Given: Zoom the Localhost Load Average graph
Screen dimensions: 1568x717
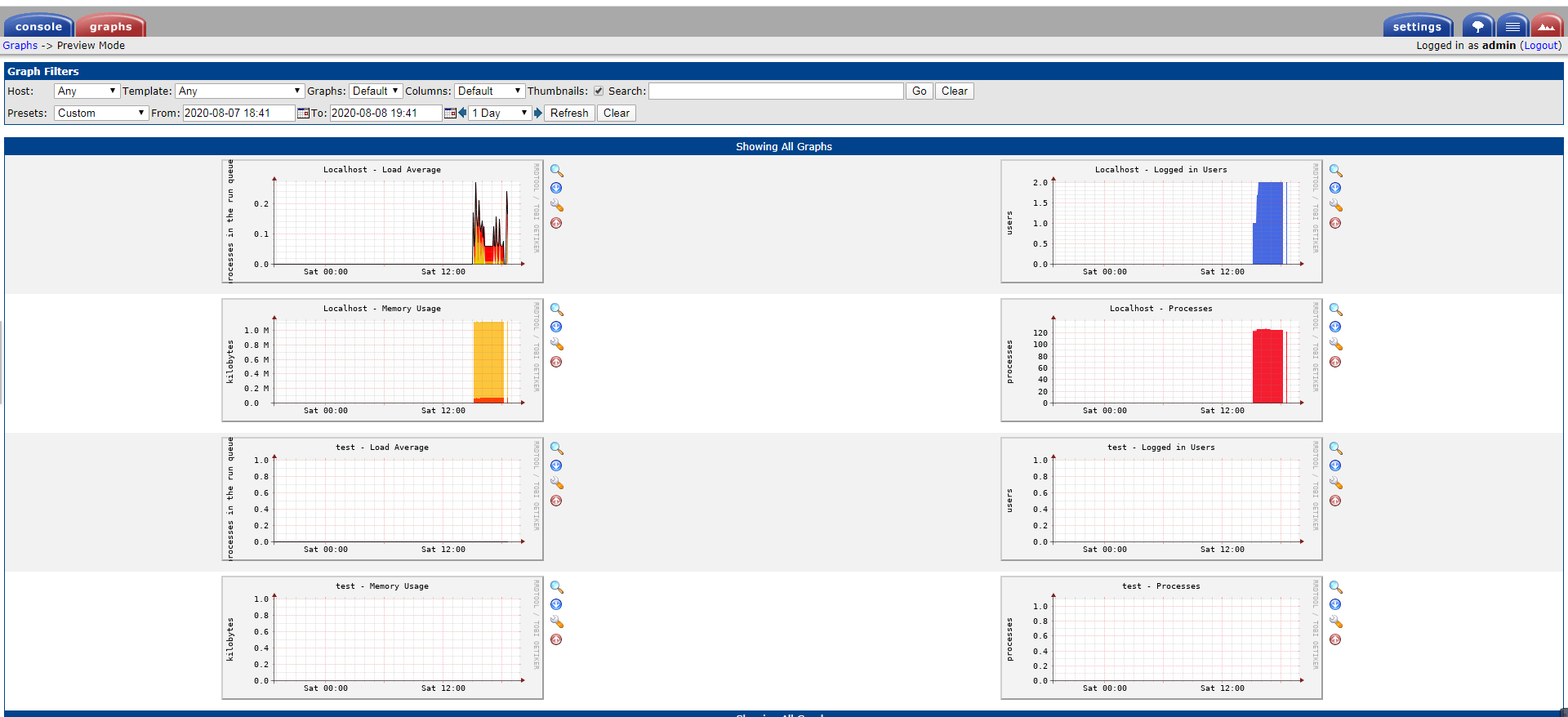Looking at the screenshot, I should click(x=556, y=171).
